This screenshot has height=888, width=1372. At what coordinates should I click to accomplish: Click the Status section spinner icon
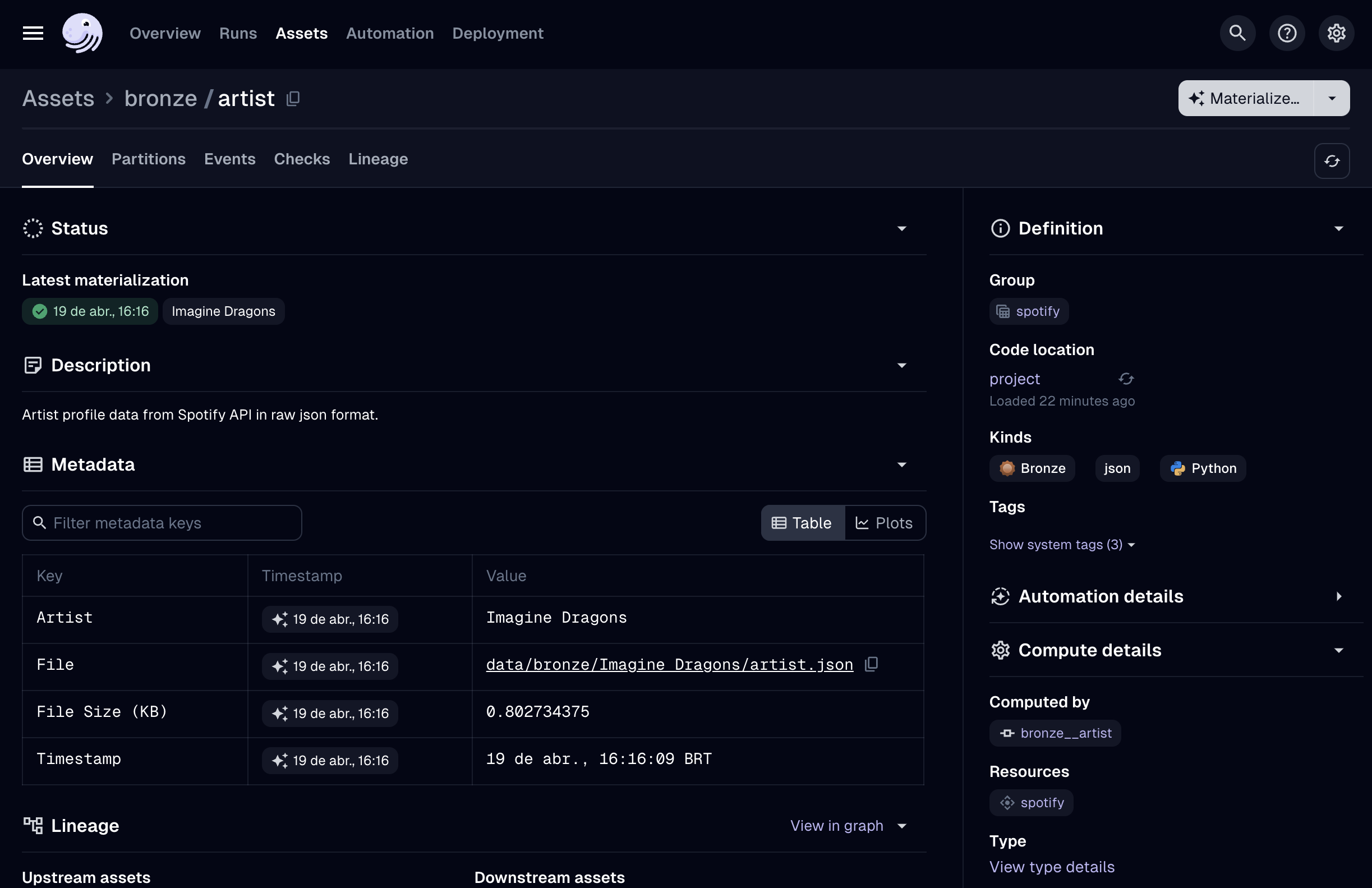click(x=33, y=228)
